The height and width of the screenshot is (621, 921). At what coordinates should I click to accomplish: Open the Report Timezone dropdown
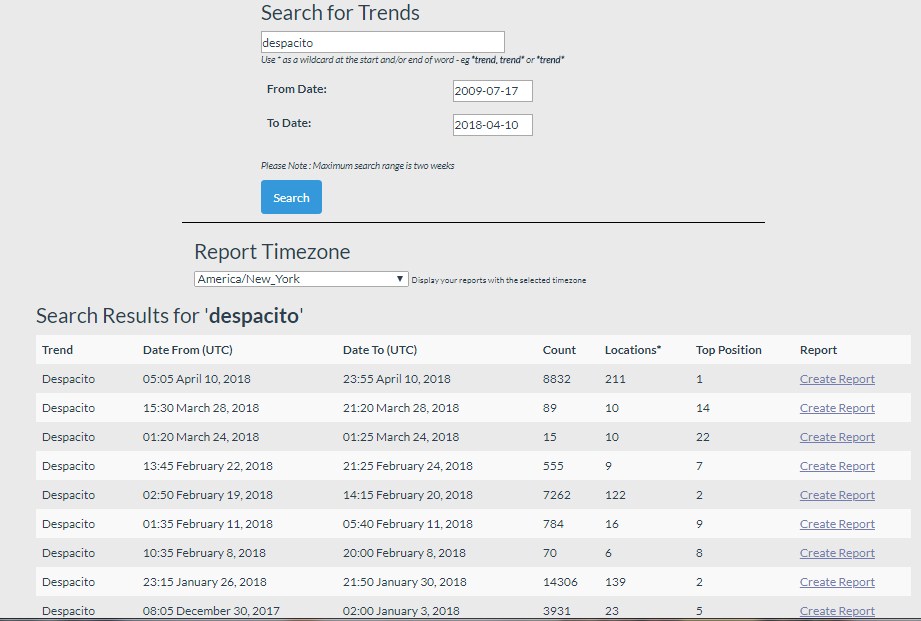(x=300, y=279)
